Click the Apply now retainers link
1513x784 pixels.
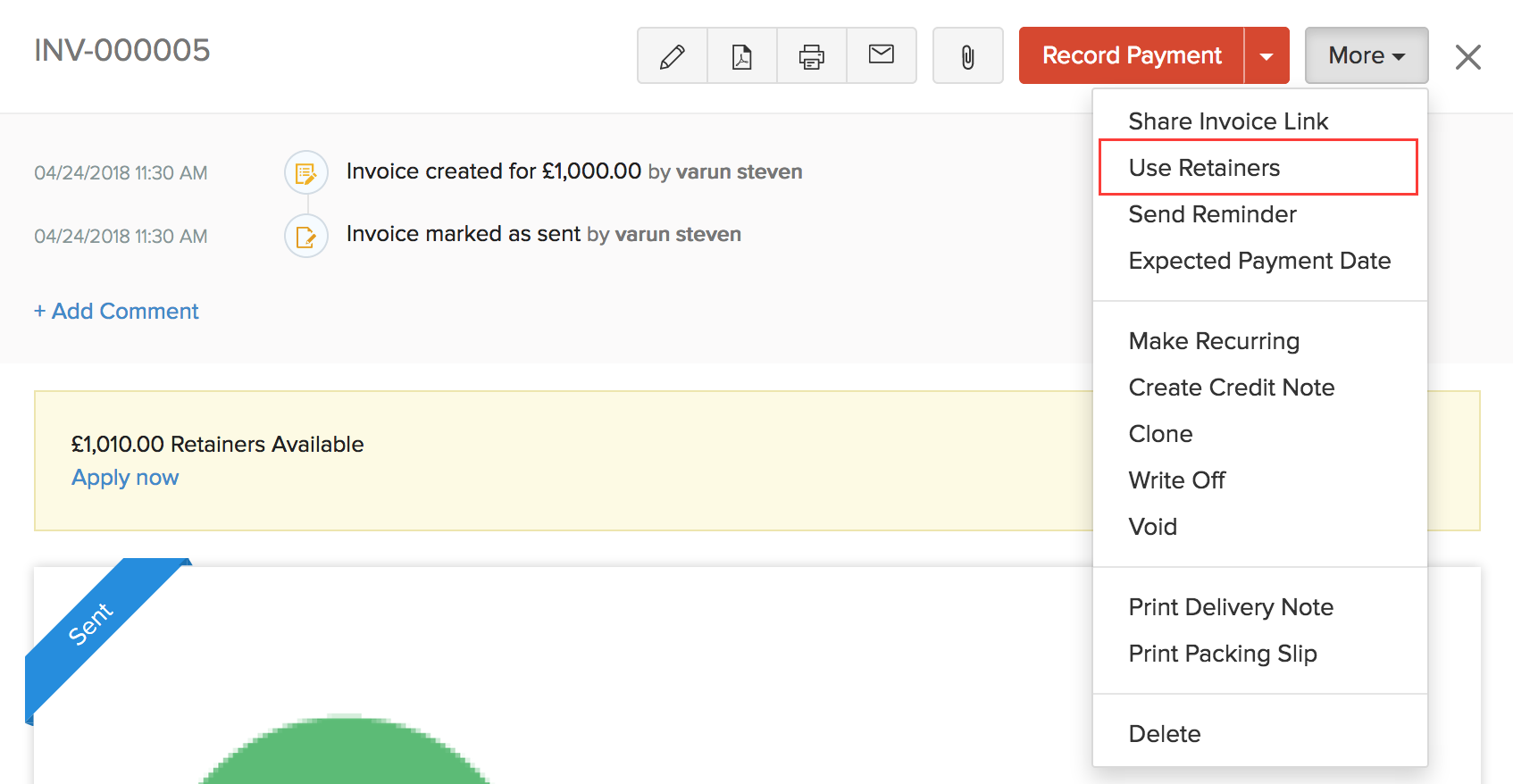pos(125,478)
